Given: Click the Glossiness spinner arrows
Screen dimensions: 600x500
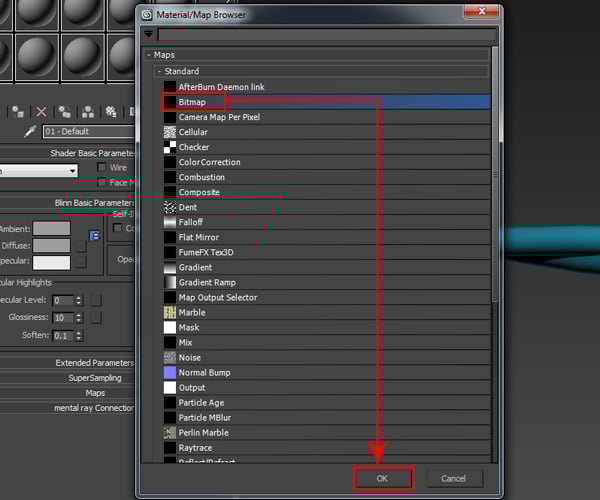Looking at the screenshot, I should point(78,318).
